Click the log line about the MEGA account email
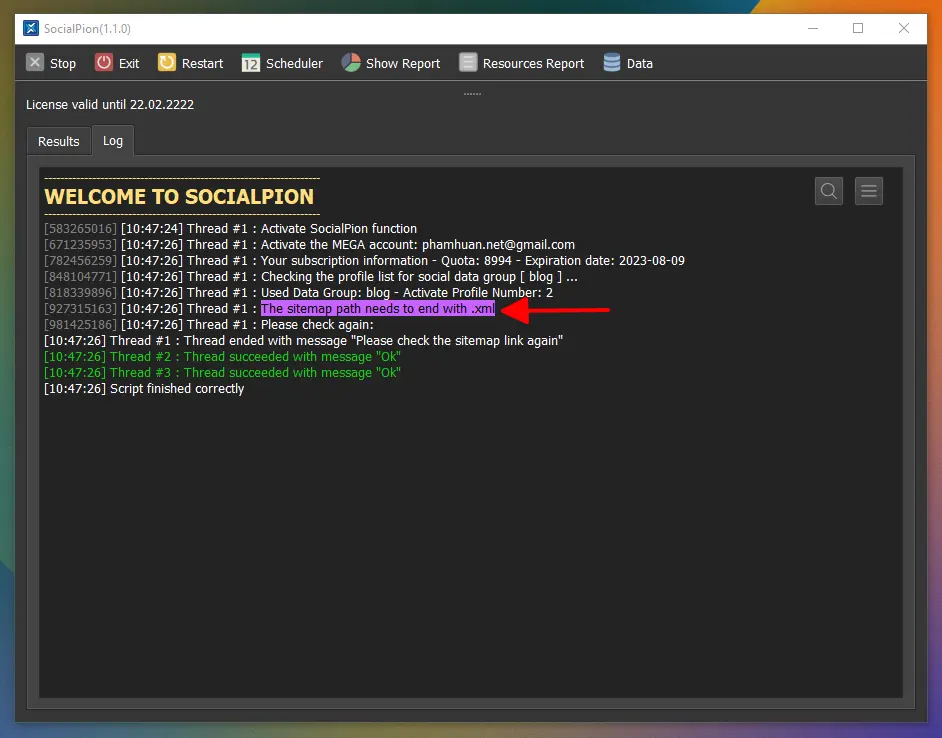The height and width of the screenshot is (738, 942). [x=309, y=245]
